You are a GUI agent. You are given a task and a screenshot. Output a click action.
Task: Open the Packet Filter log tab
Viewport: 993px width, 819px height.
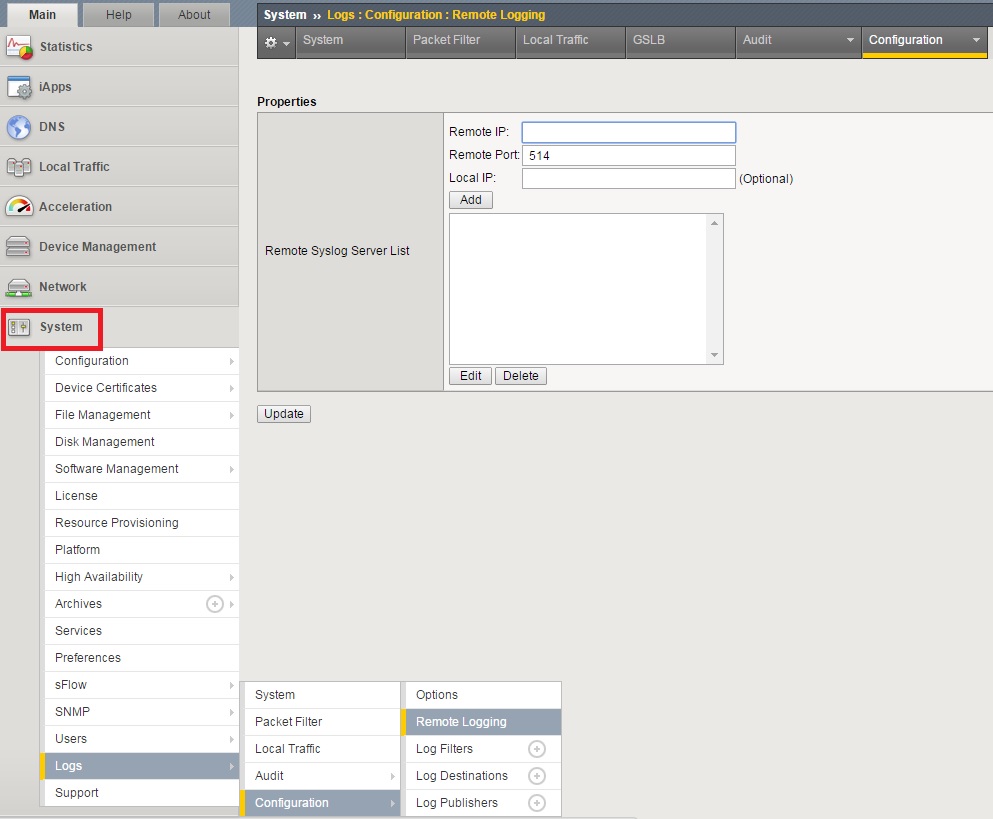click(446, 40)
